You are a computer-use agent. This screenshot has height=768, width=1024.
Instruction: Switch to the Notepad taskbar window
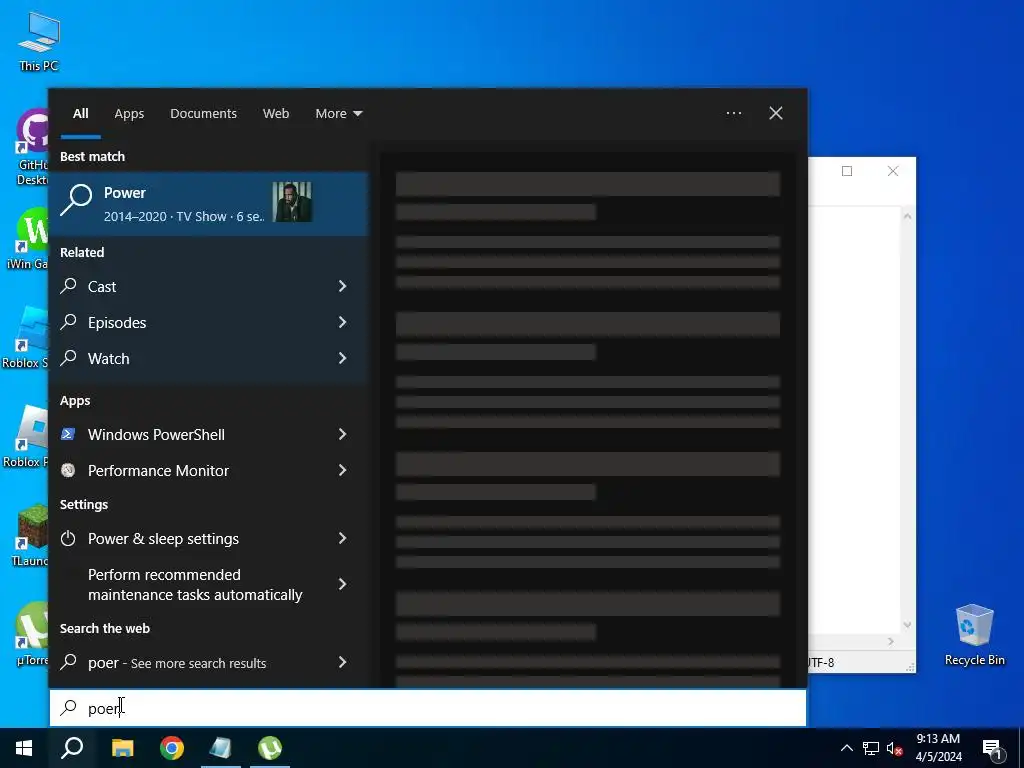tap(221, 748)
